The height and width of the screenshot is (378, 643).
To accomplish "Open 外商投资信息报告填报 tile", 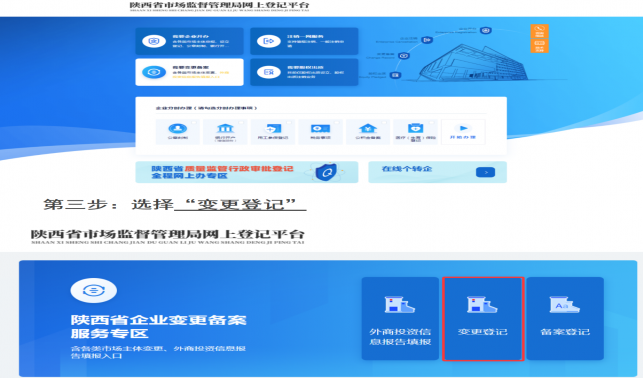I will [x=400, y=319].
